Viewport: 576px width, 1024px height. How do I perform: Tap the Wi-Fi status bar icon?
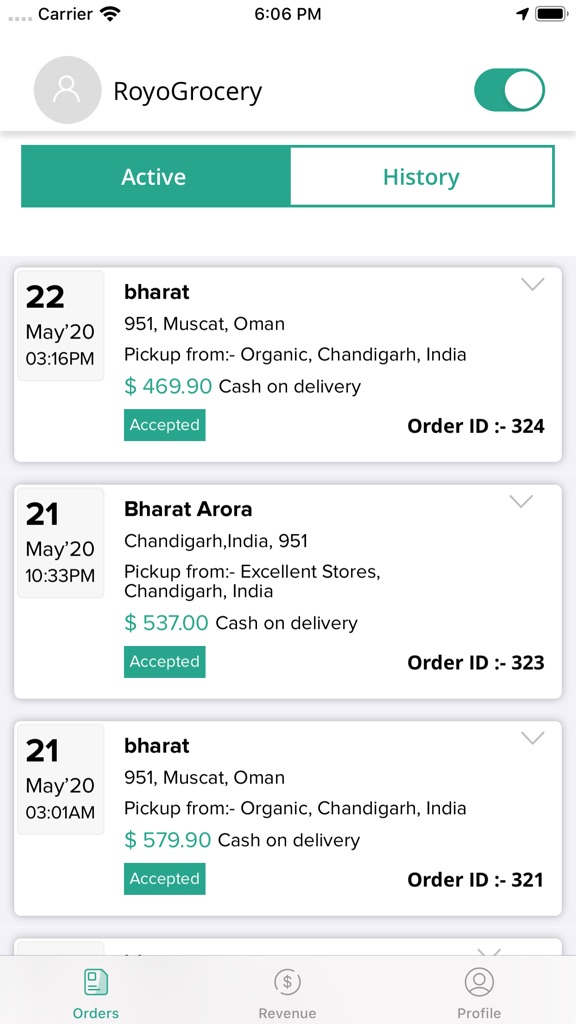tap(112, 14)
